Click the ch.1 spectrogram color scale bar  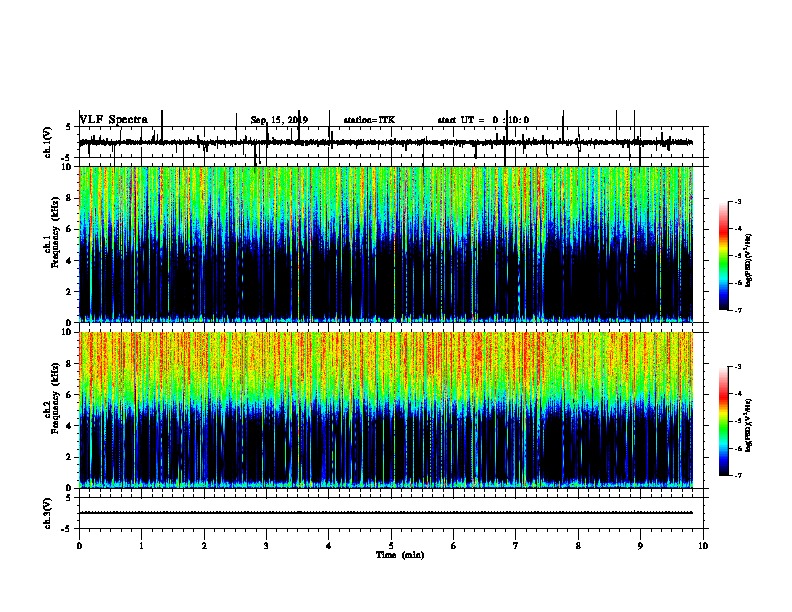pos(724,256)
